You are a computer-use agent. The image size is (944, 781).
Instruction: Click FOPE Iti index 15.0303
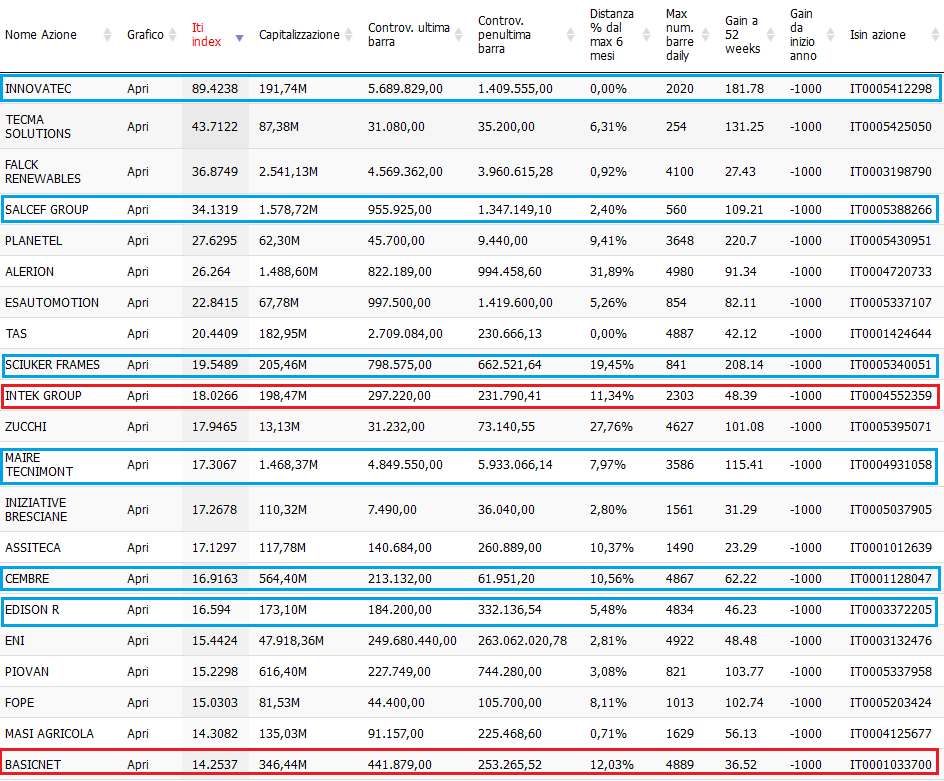coord(214,703)
